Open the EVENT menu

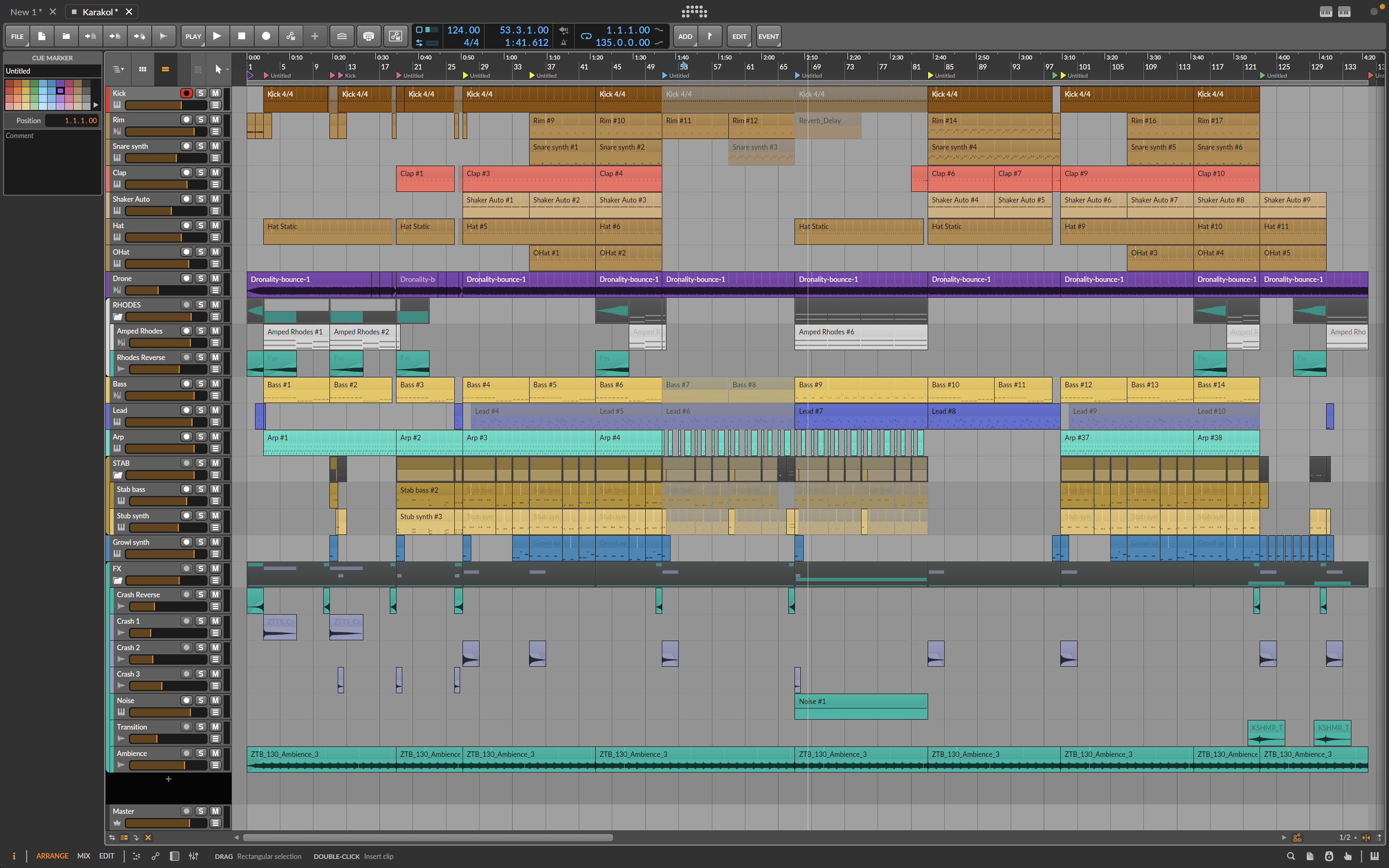(768, 36)
